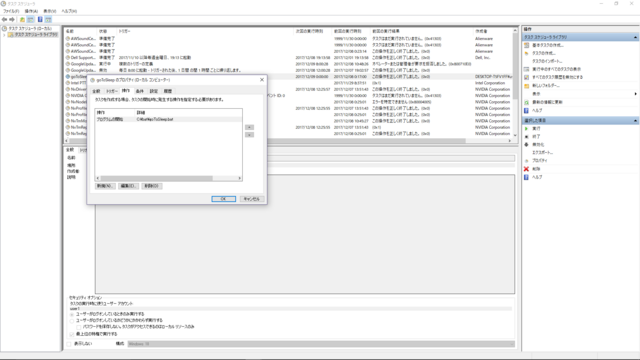Click the Refresh (最新の情報に更新) icon

pyautogui.click(x=527, y=102)
